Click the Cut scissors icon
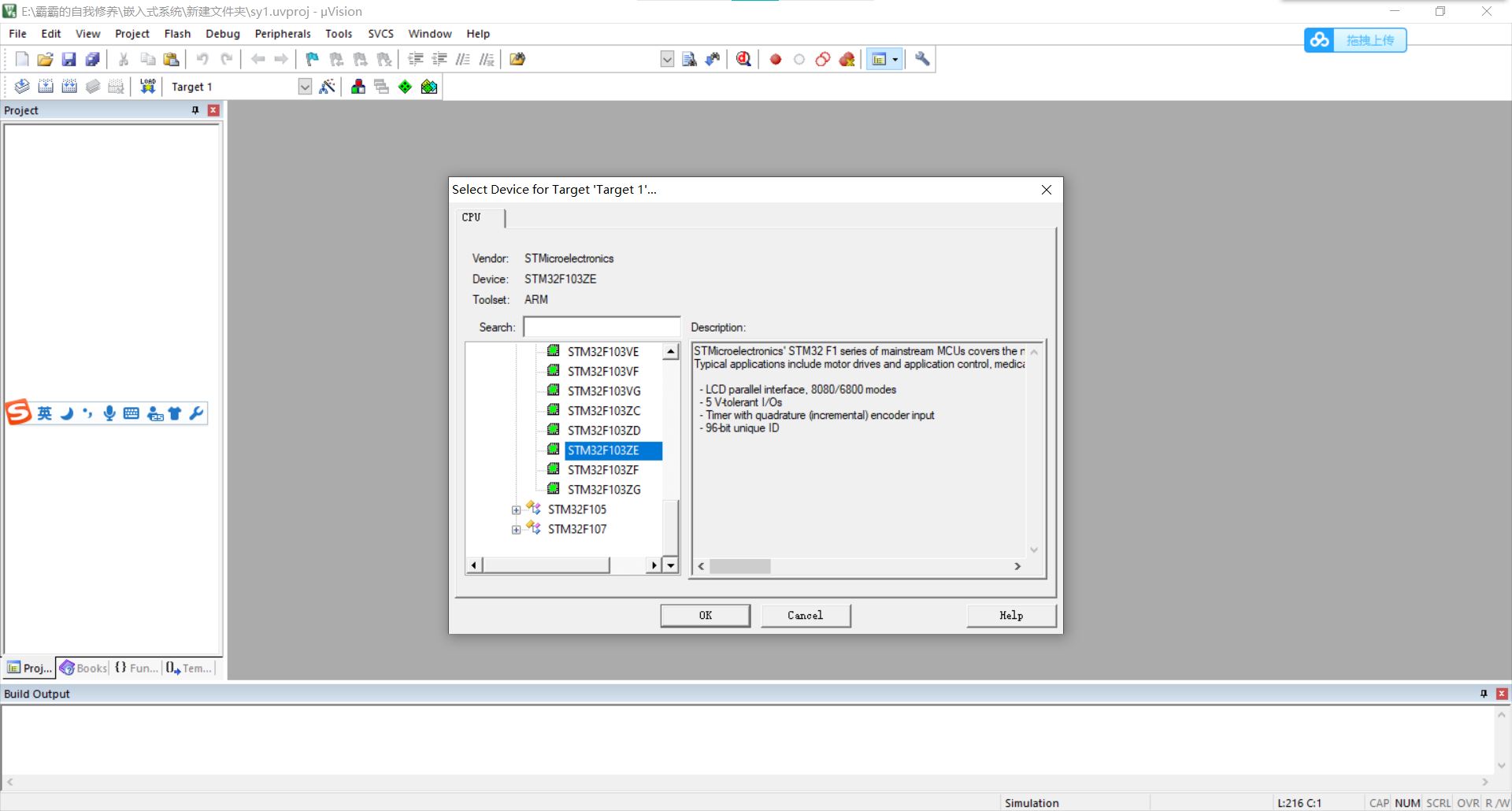Screen dimensions: 1512x811 124,59
